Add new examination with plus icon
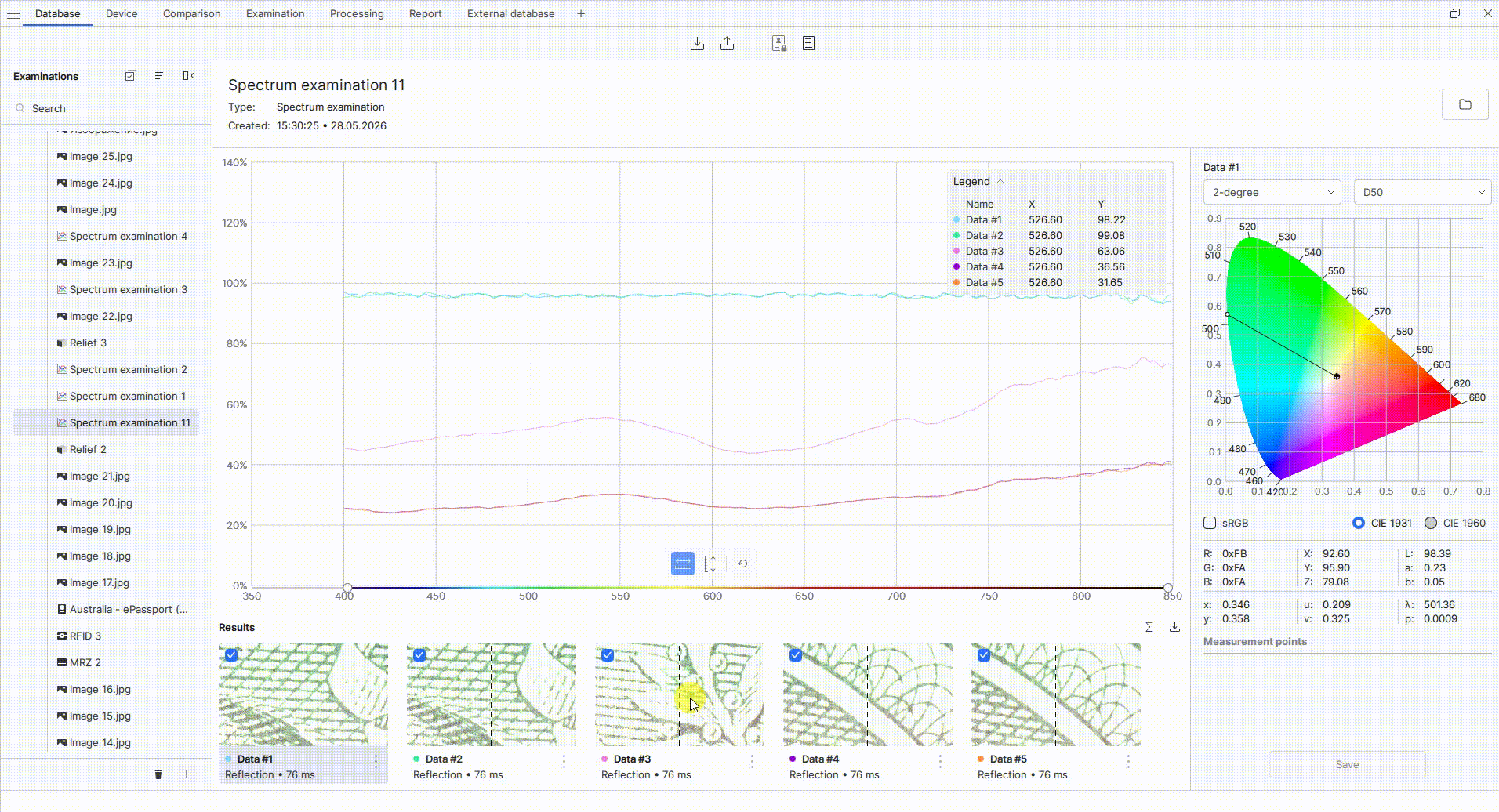The width and height of the screenshot is (1499, 812). pyautogui.click(x=186, y=774)
